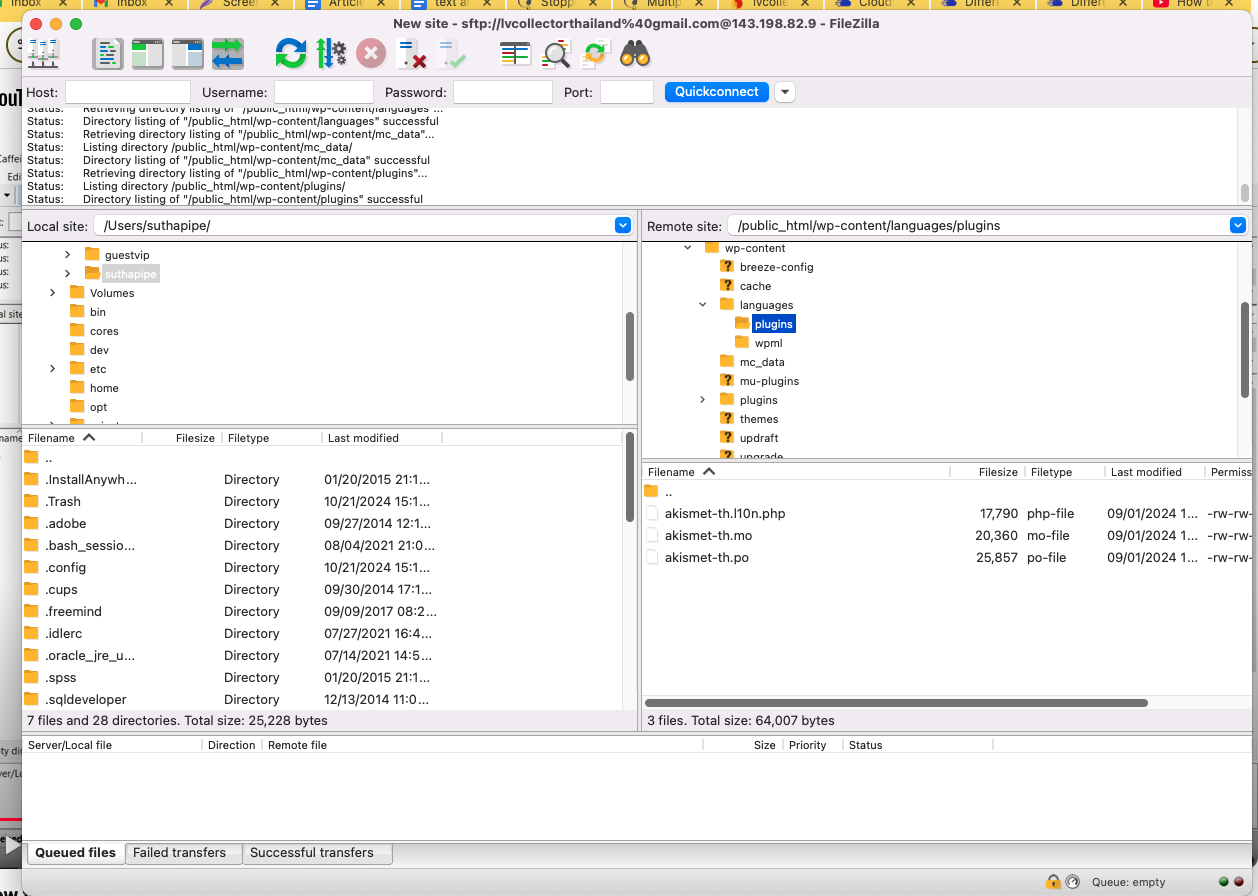Image resolution: width=1258 pixels, height=896 pixels.
Task: Expand the Volumes folder
Action: [x=53, y=293]
